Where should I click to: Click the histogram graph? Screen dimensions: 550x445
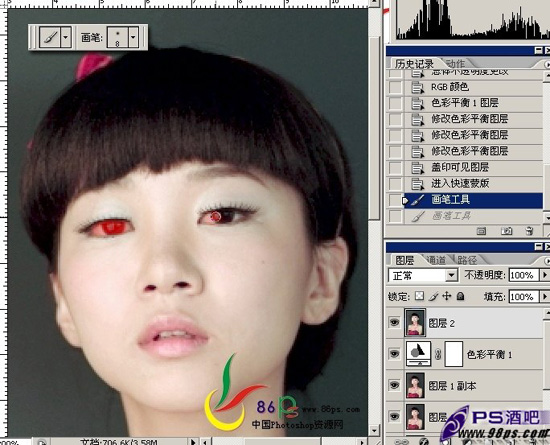[x=473, y=19]
